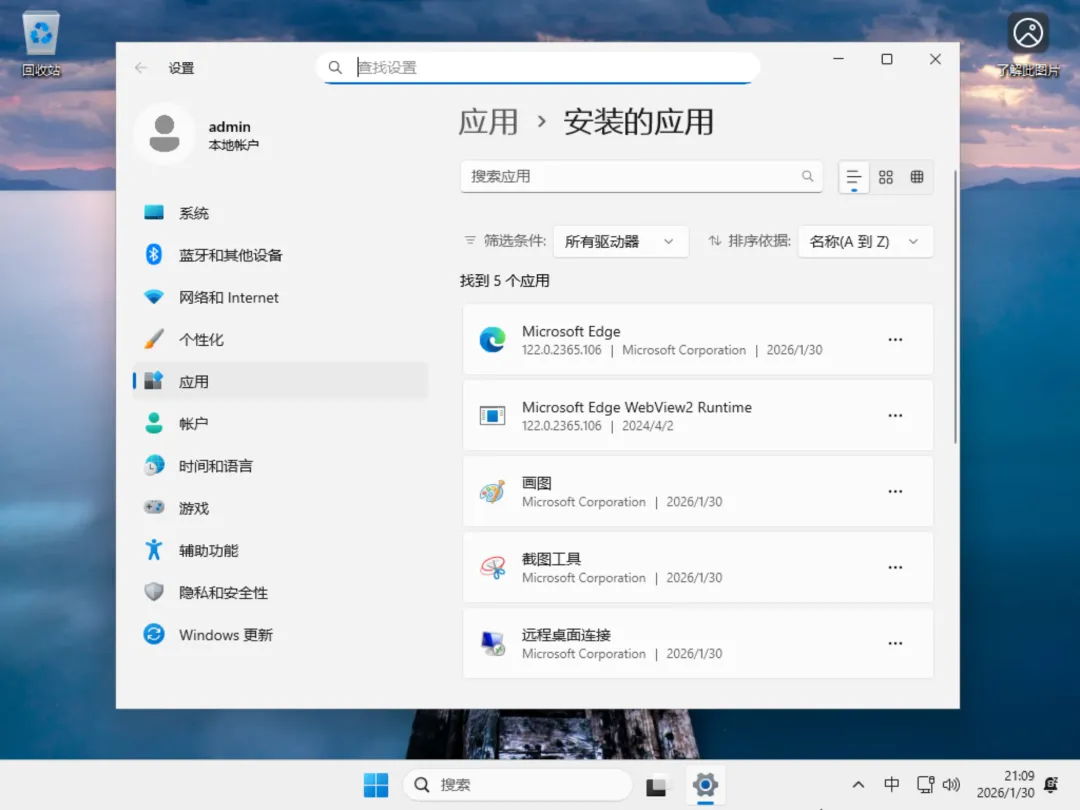Click the paintbrush personalization icon
Viewport: 1080px width, 810px height.
[154, 339]
